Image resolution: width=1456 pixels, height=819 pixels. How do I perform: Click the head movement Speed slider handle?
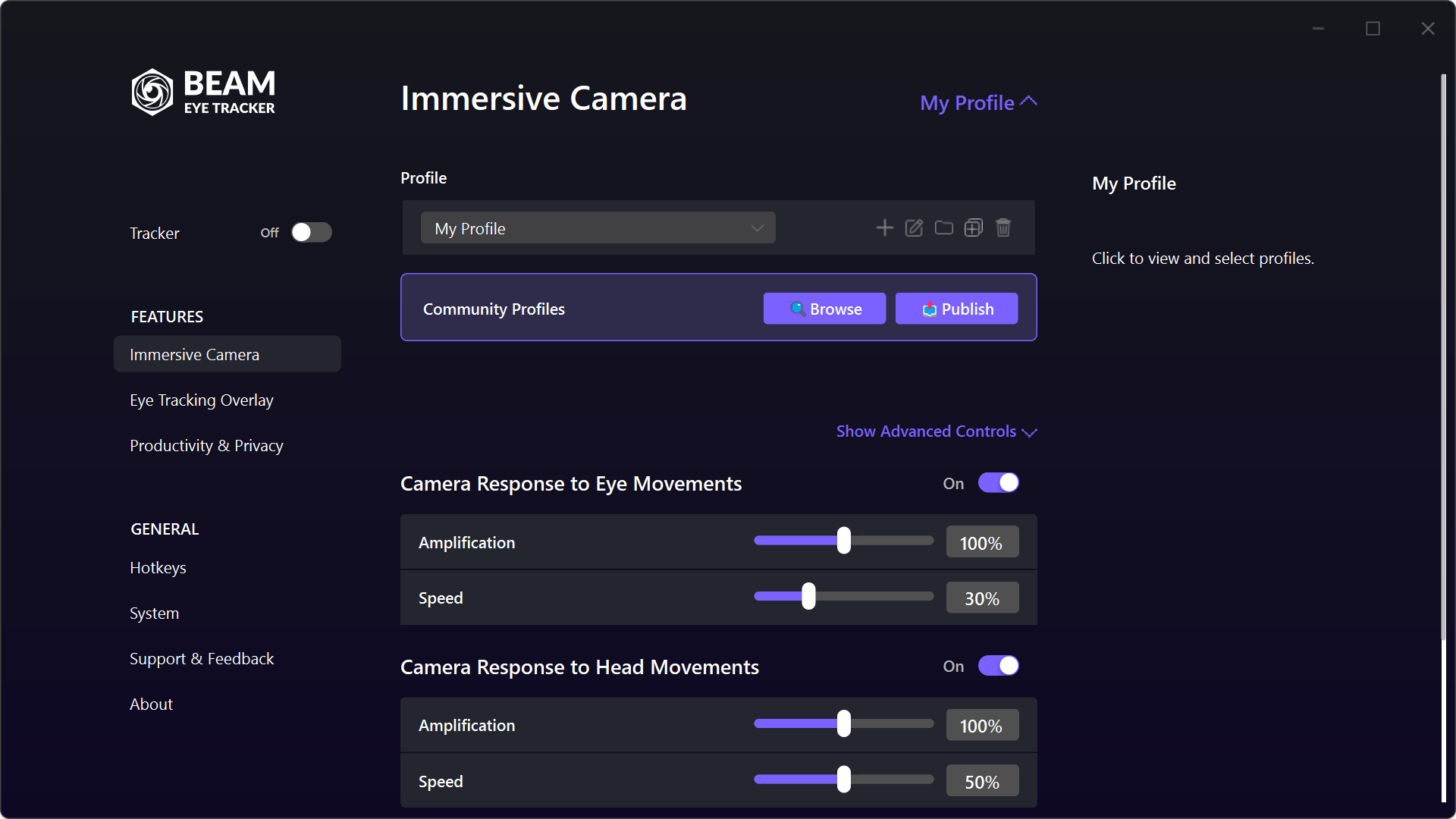[x=844, y=780]
